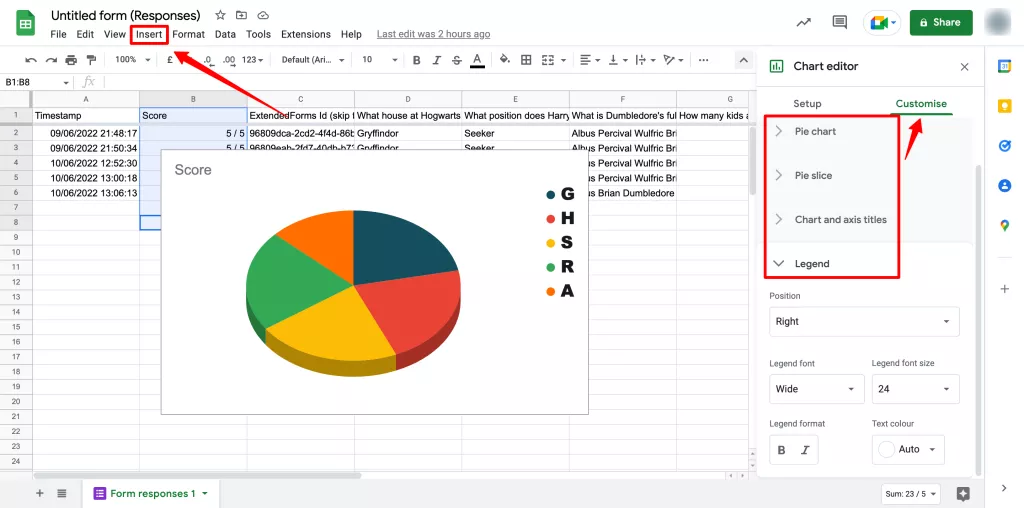Open the Help menu
1024x508 pixels.
[x=351, y=34]
